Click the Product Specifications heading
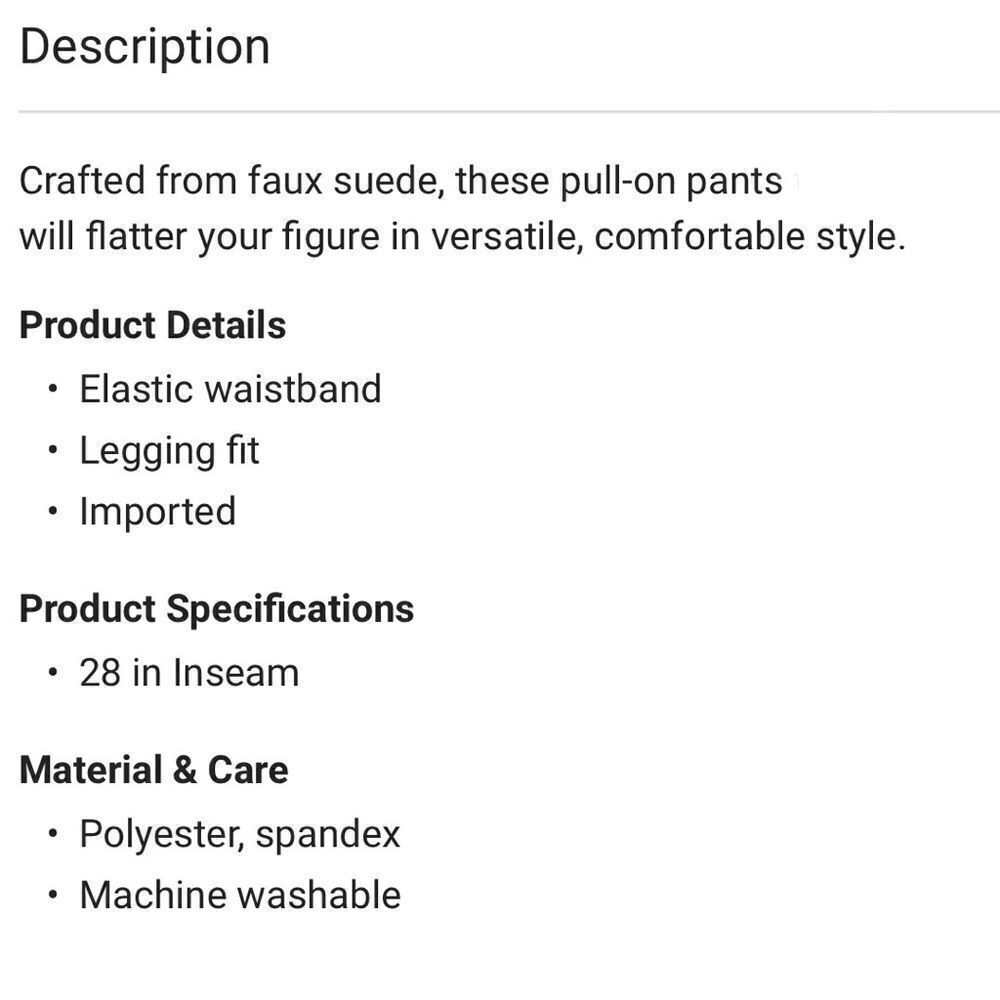This screenshot has width=1000, height=1000. (217, 609)
